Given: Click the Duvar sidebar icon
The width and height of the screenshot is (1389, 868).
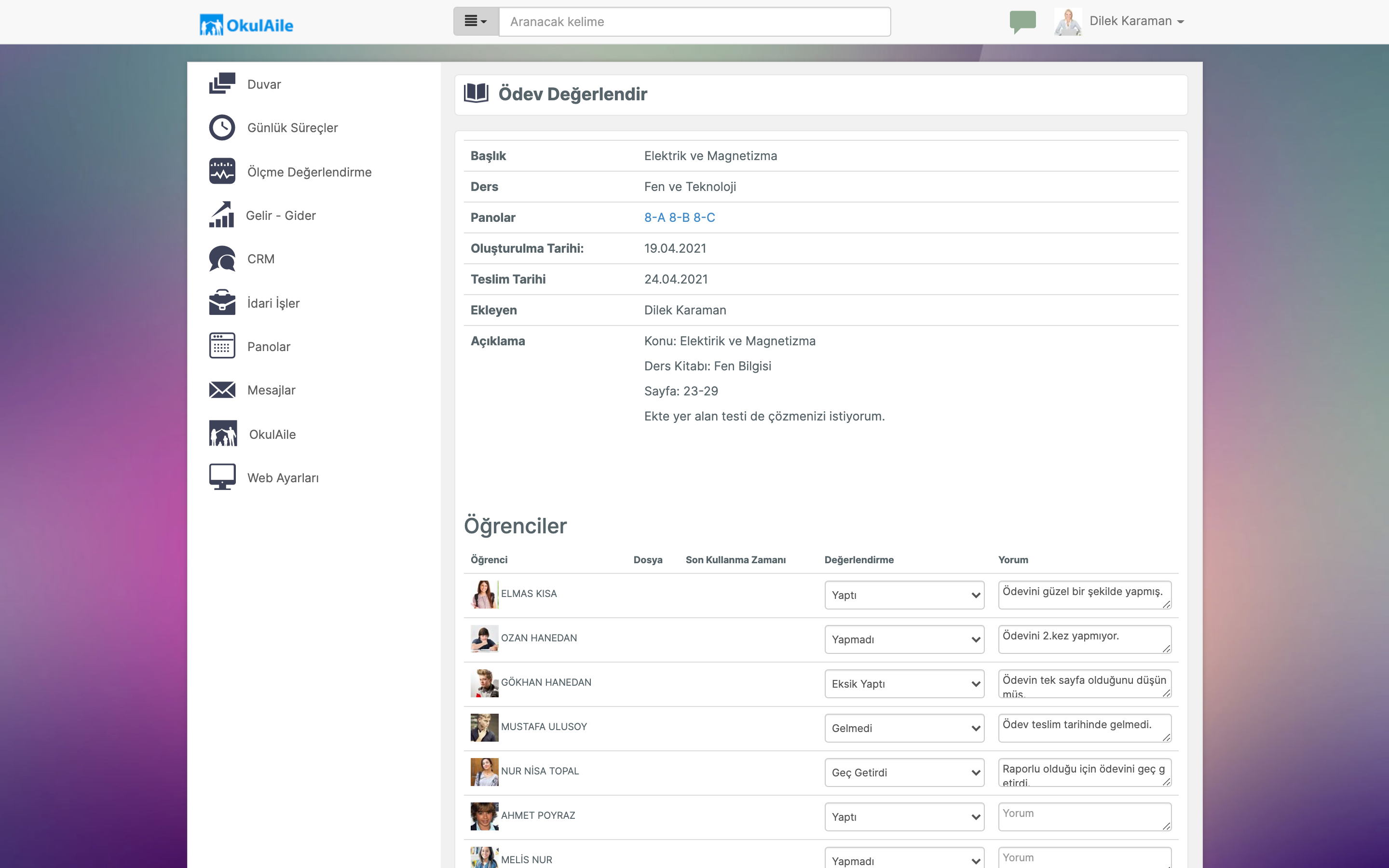Looking at the screenshot, I should click(x=221, y=84).
